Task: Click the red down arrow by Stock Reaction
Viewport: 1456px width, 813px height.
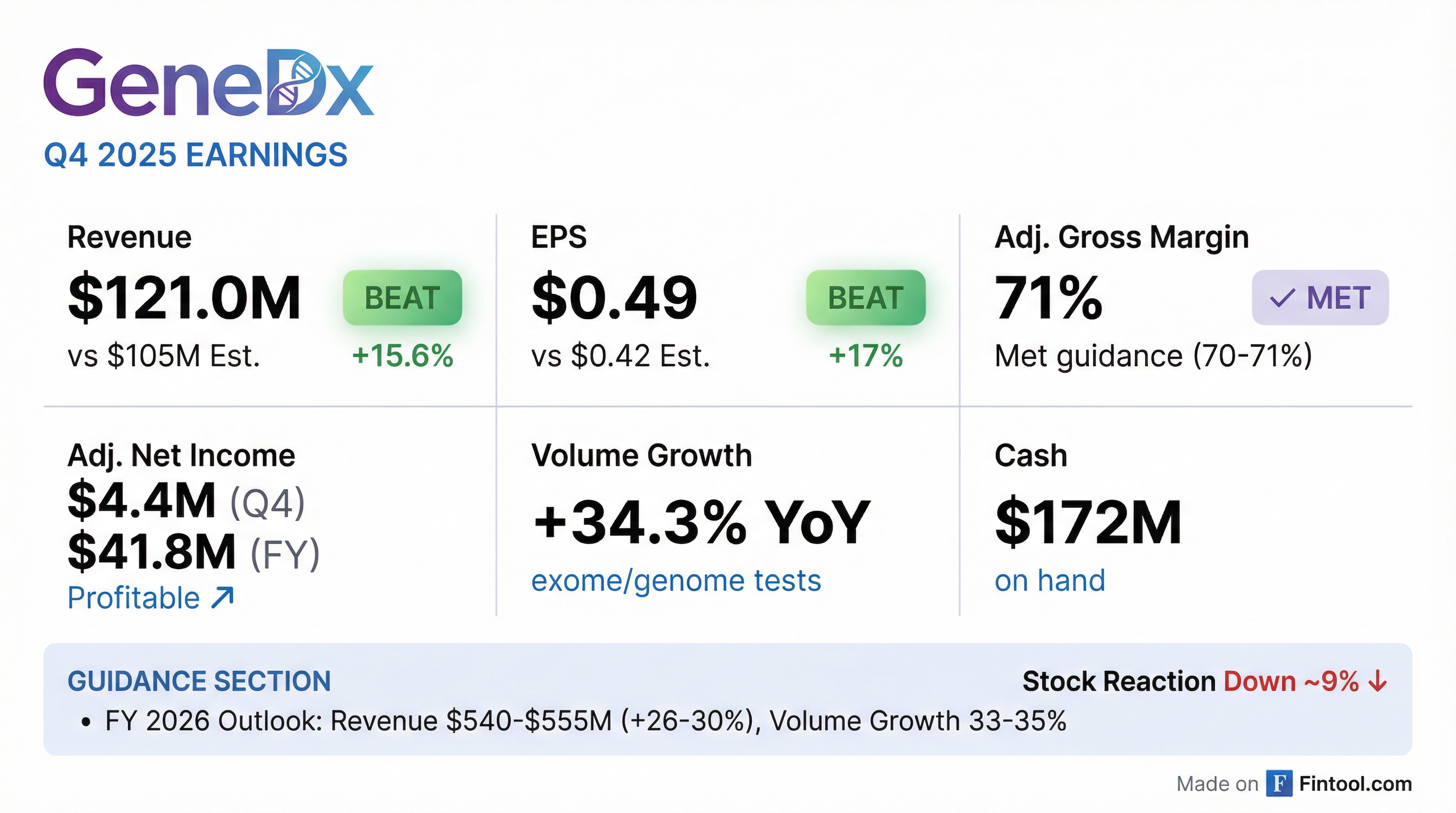Action: tap(1378, 681)
